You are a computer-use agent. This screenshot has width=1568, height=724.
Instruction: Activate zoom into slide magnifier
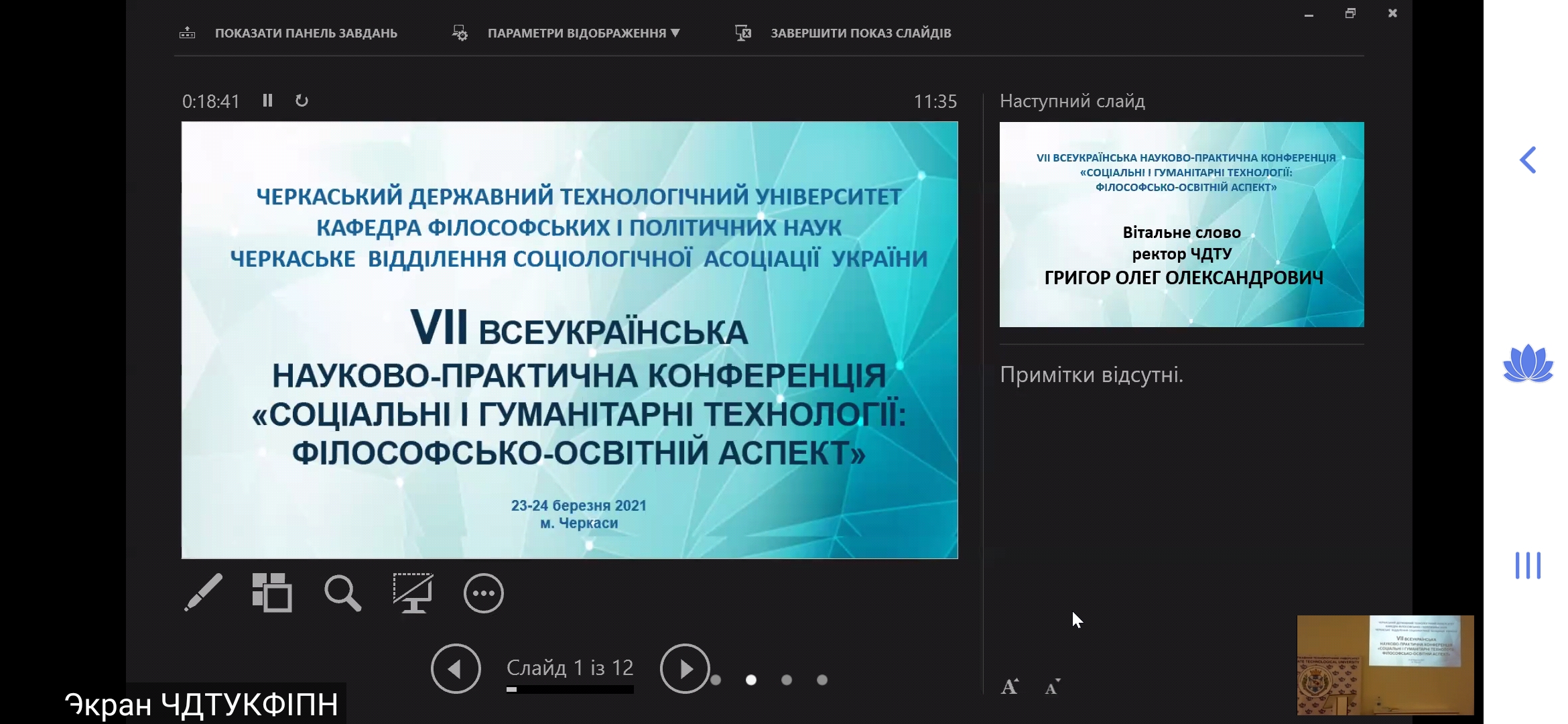(342, 593)
